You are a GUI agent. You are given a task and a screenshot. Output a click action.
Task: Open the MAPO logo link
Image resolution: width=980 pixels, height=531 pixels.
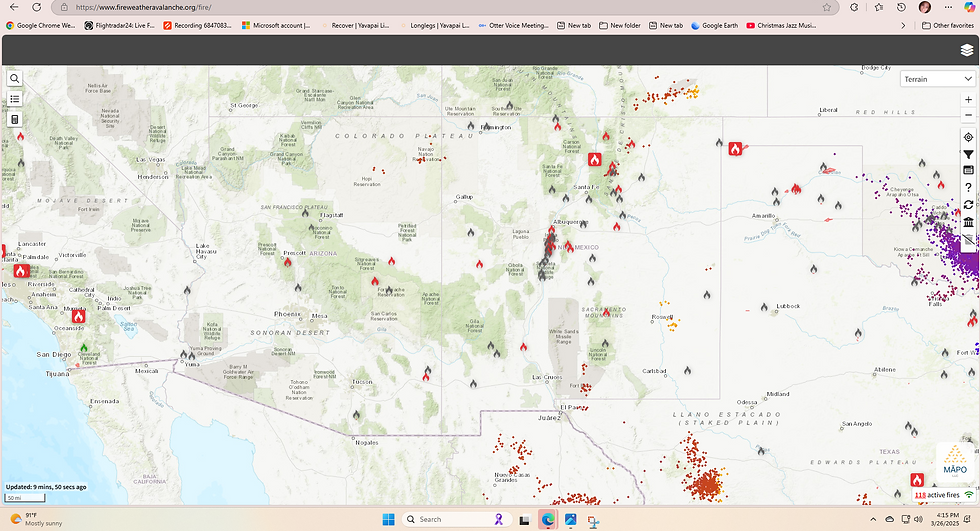(954, 463)
